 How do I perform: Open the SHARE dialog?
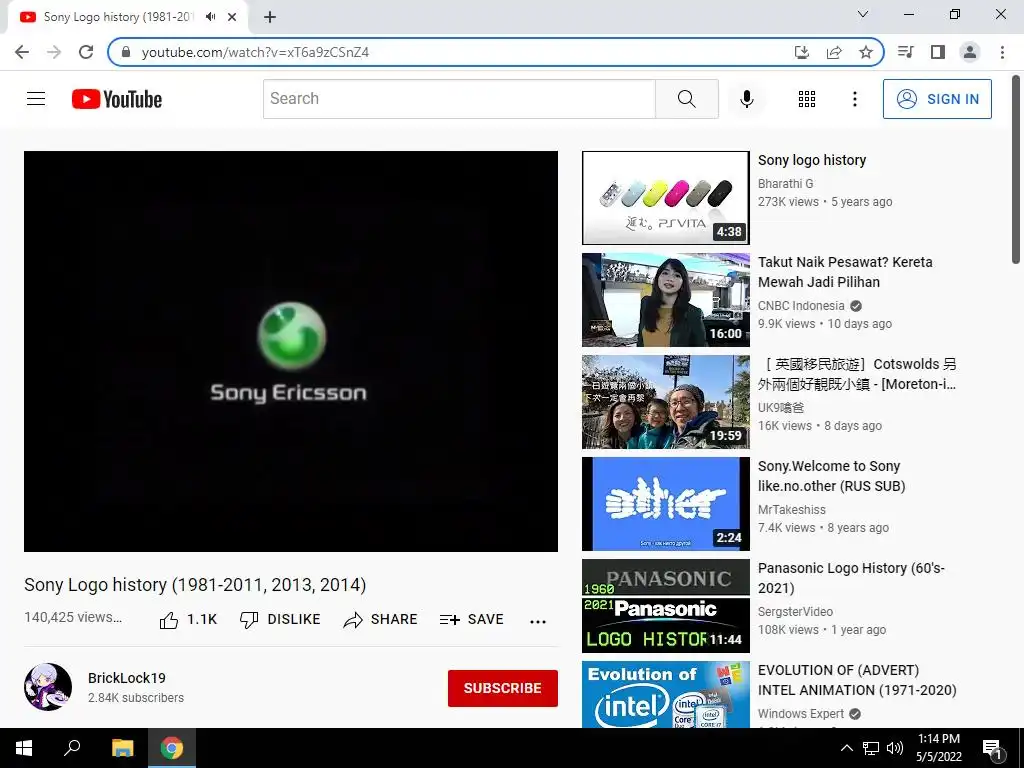380,620
